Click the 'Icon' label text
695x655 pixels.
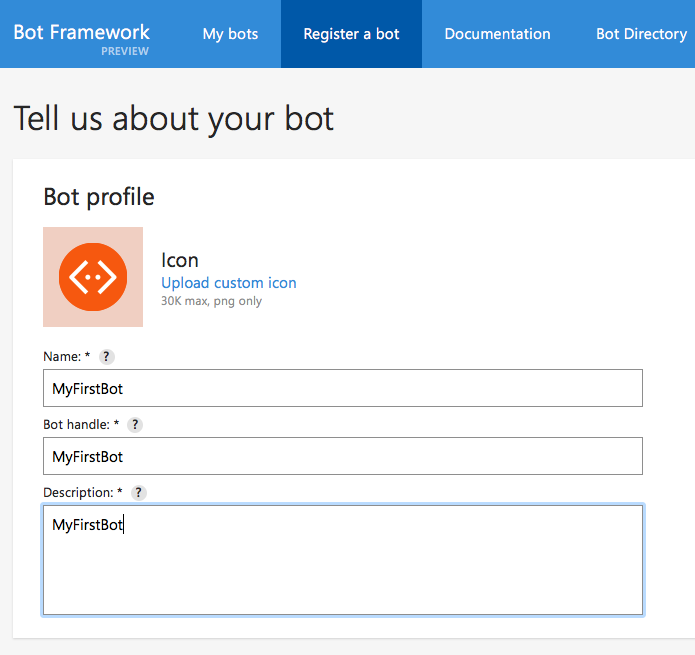[180, 260]
